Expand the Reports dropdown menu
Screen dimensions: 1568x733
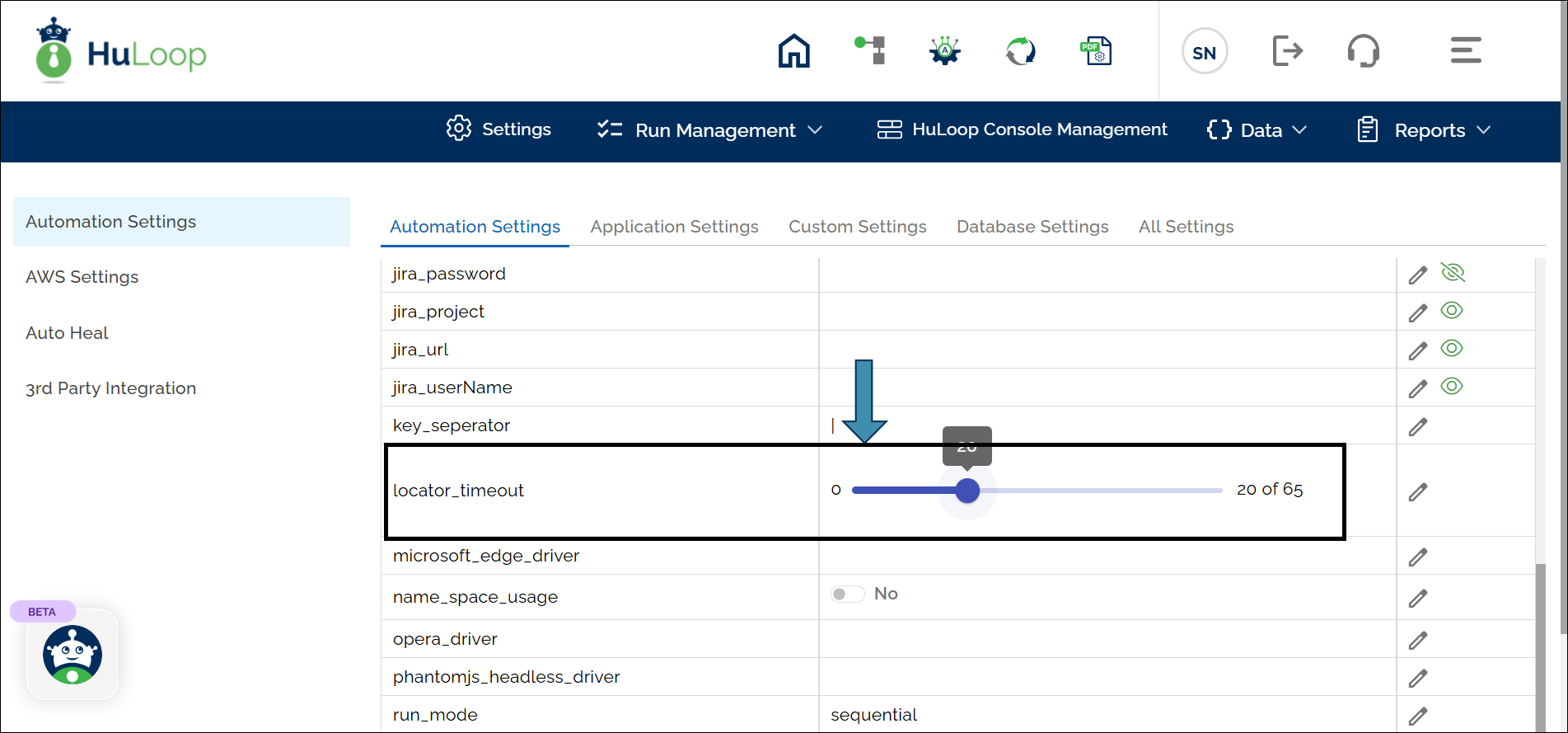1424,130
